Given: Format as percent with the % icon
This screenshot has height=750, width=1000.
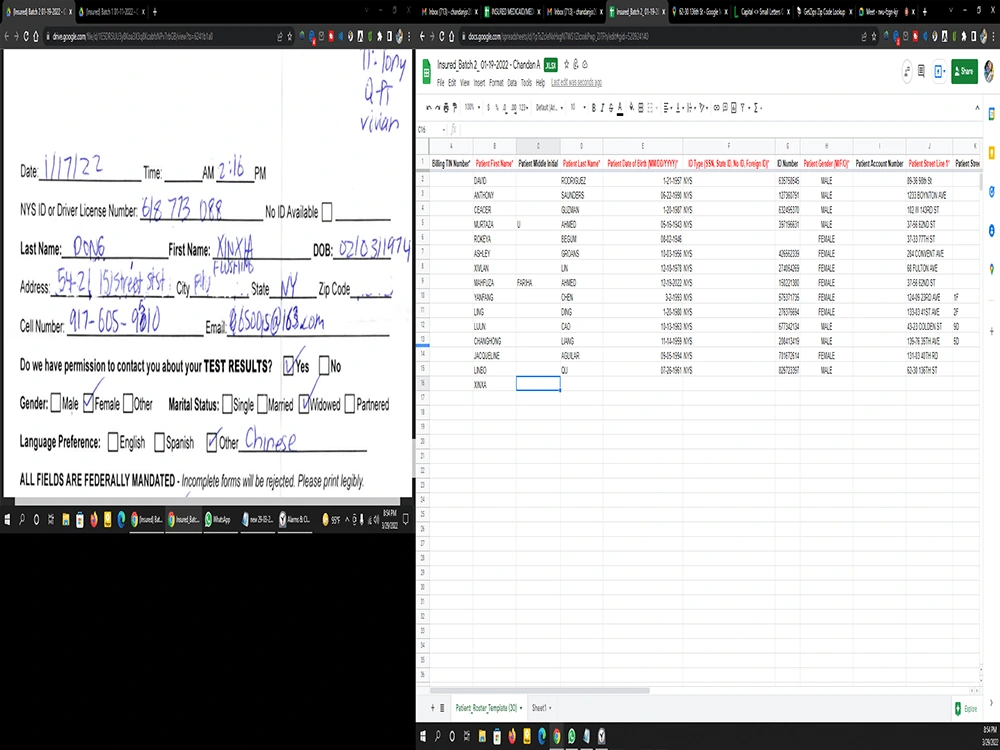Looking at the screenshot, I should tap(497, 108).
